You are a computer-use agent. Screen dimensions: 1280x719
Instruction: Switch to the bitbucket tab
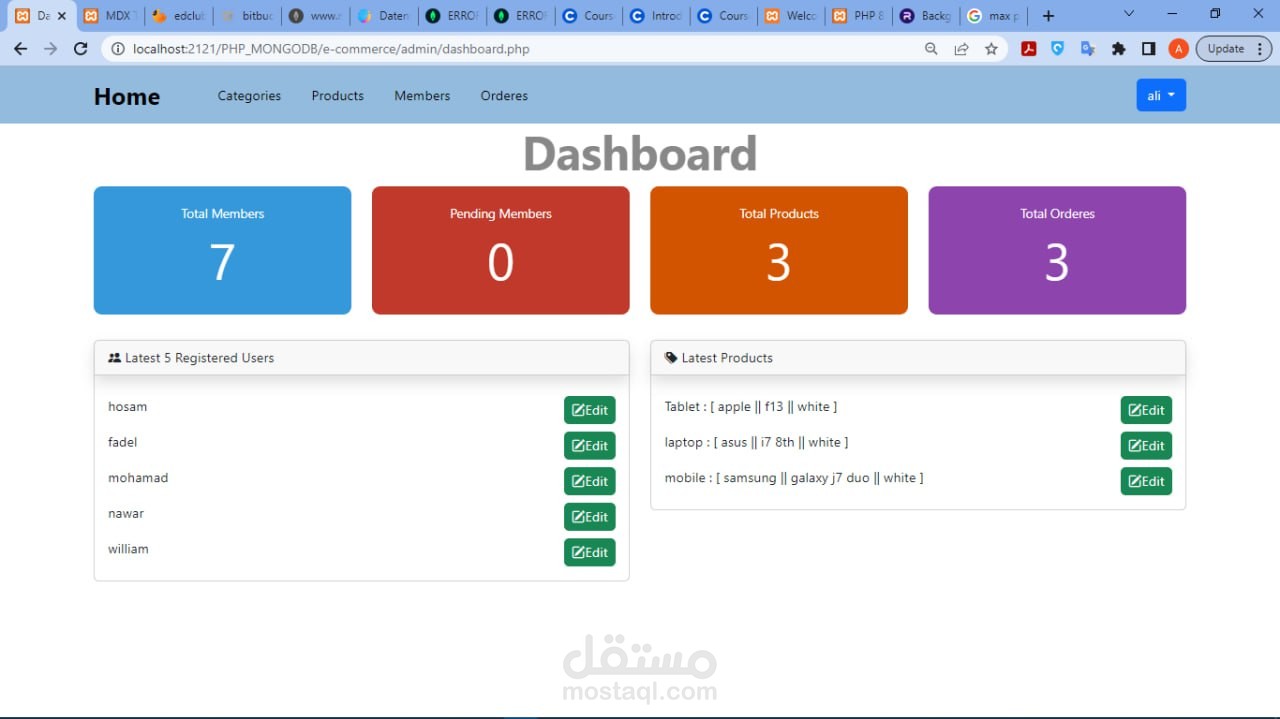(246, 16)
